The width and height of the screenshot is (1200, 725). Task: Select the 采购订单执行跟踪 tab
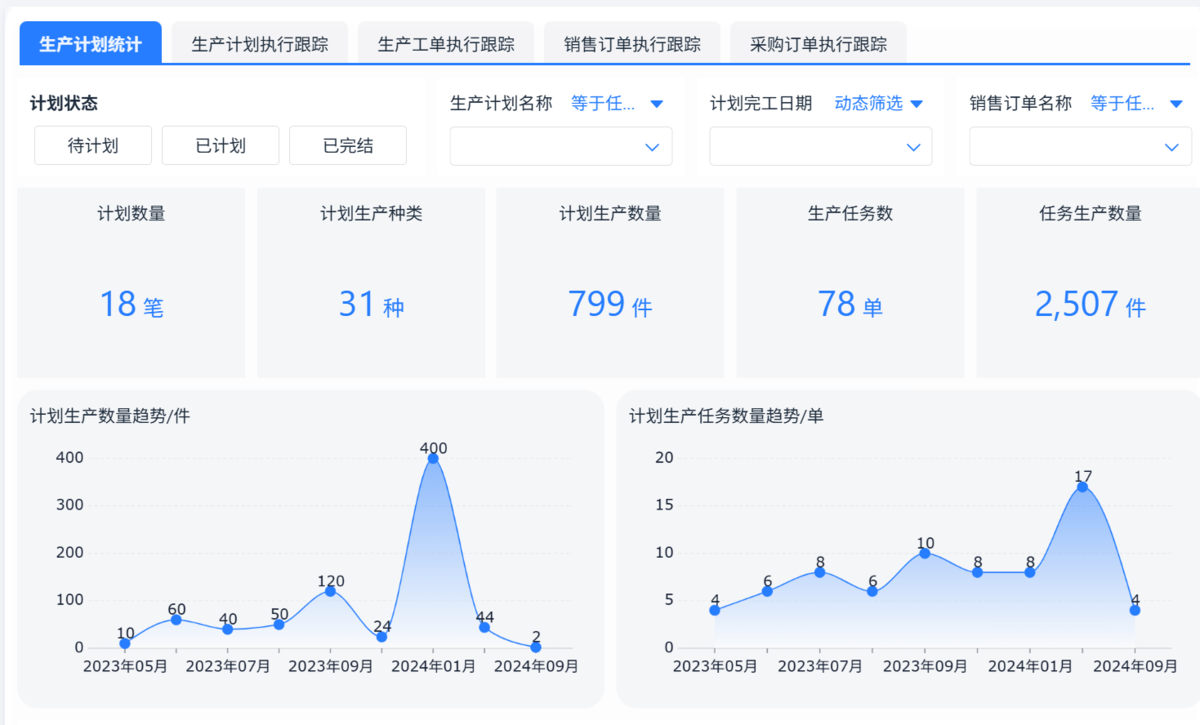point(818,44)
